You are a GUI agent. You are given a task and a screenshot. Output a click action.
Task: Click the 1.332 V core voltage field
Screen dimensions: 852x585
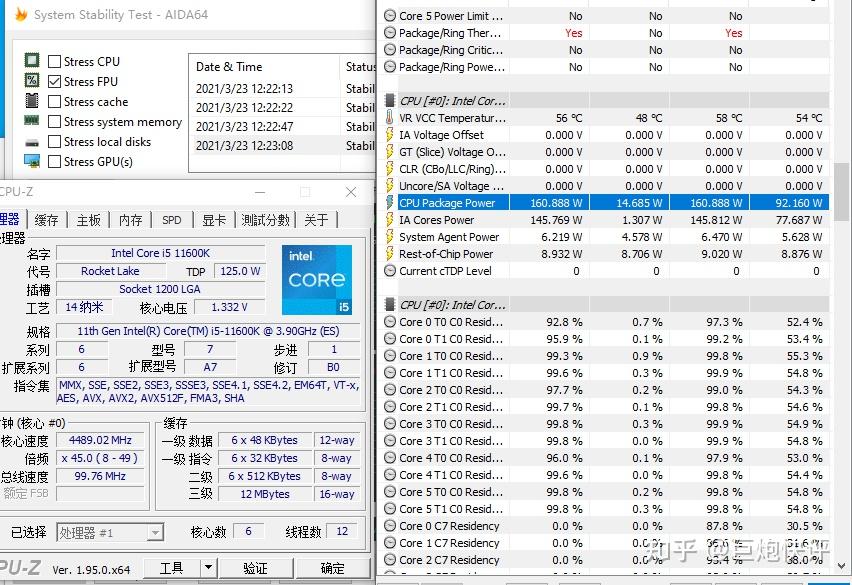point(229,307)
